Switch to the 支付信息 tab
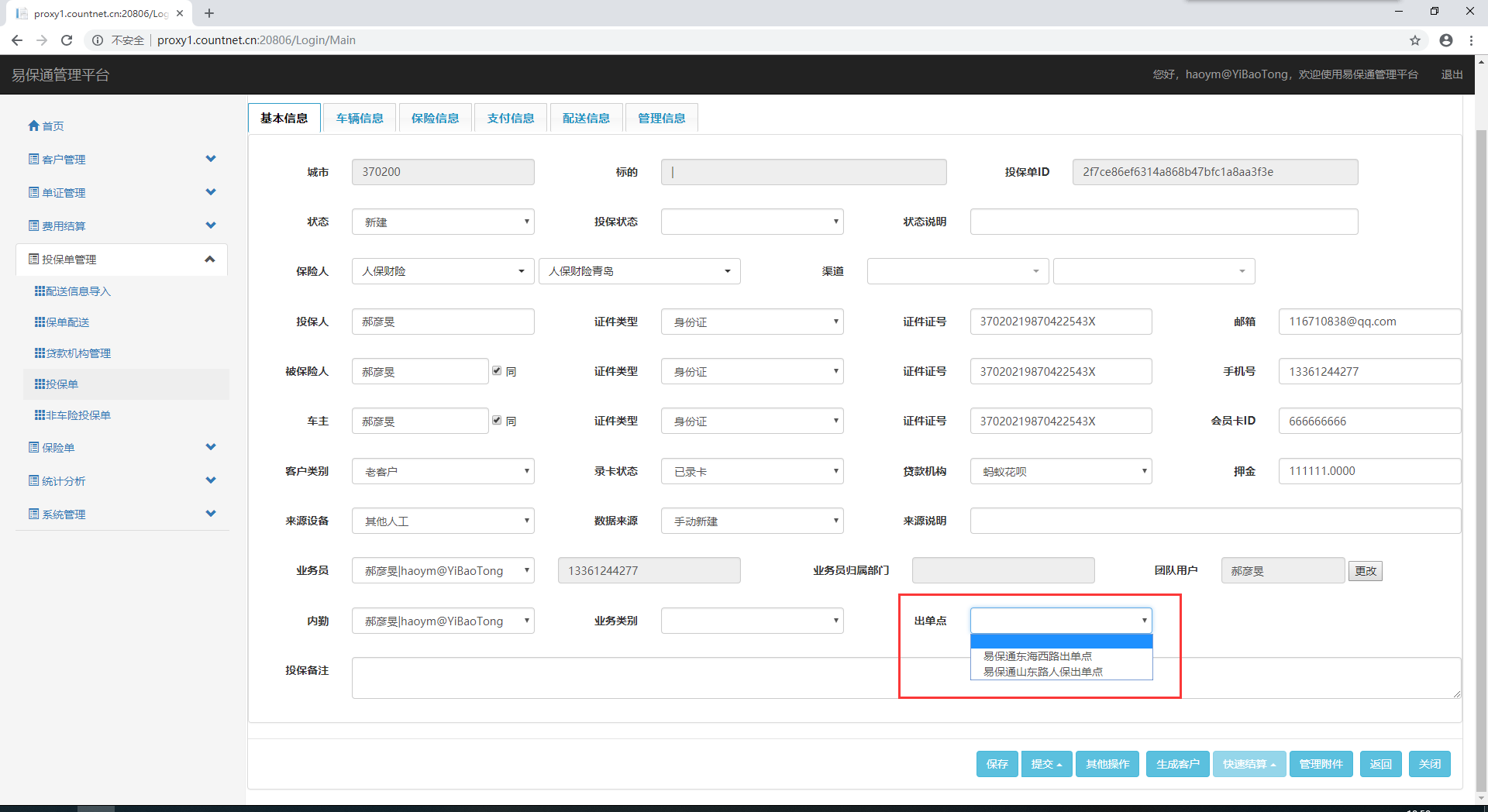Viewport: 1488px width, 812px height. pos(511,118)
